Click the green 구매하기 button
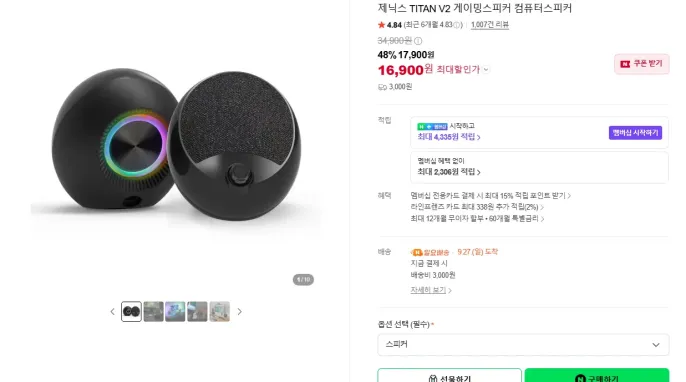Screen dimensions: 686x382 (x=597, y=375)
